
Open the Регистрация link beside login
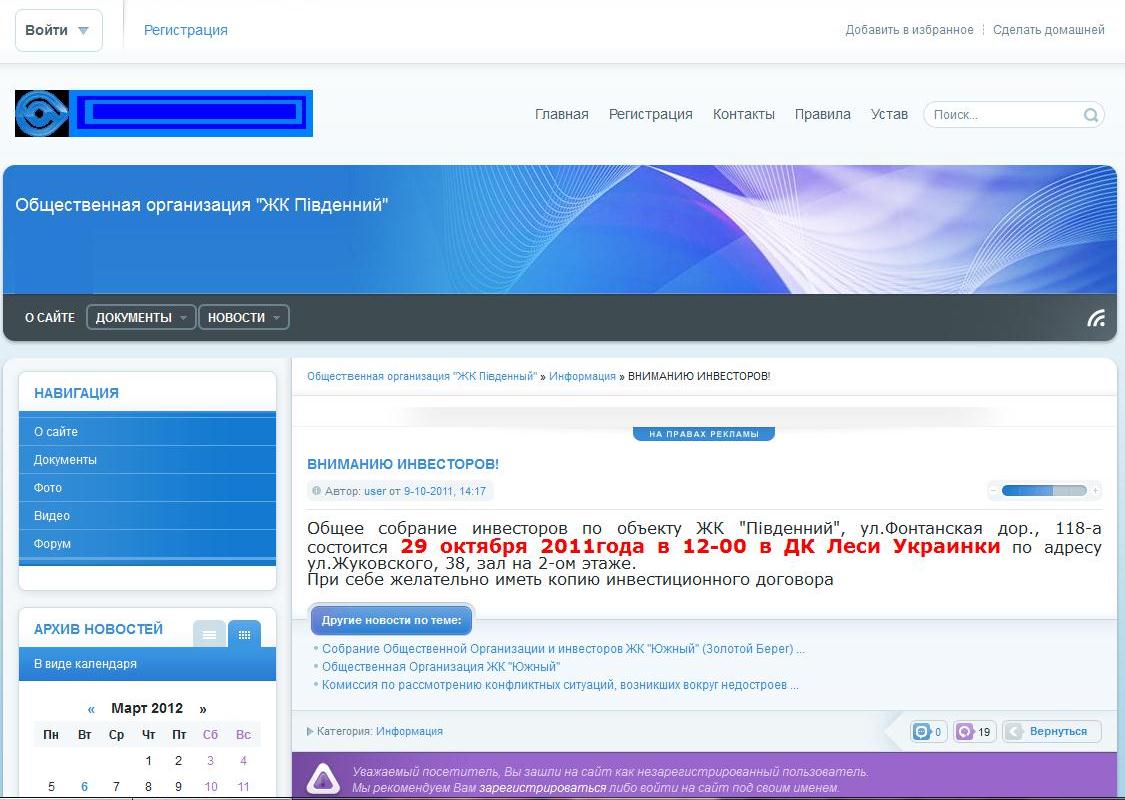pyautogui.click(x=185, y=30)
